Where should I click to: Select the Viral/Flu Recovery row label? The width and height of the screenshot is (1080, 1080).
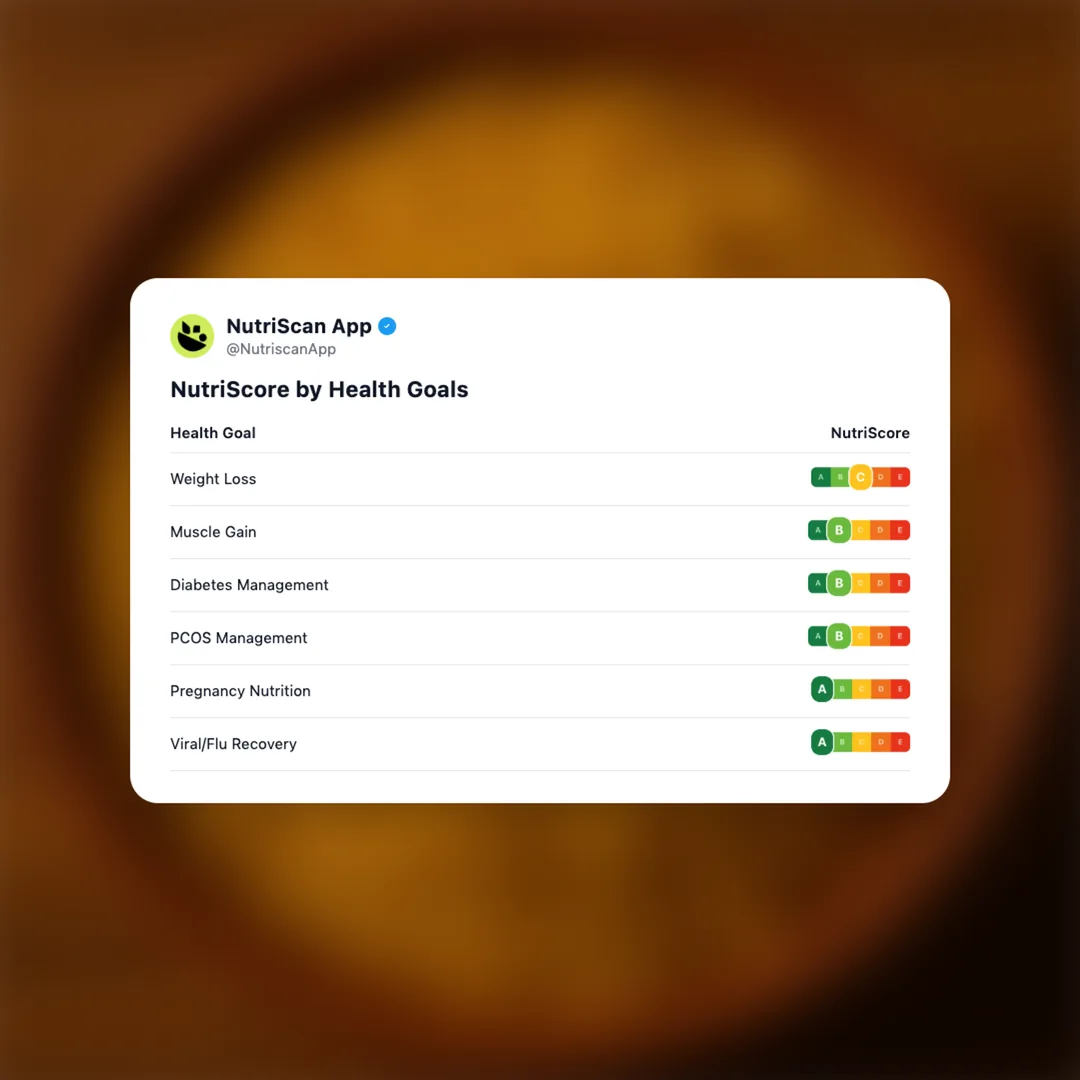tap(233, 744)
